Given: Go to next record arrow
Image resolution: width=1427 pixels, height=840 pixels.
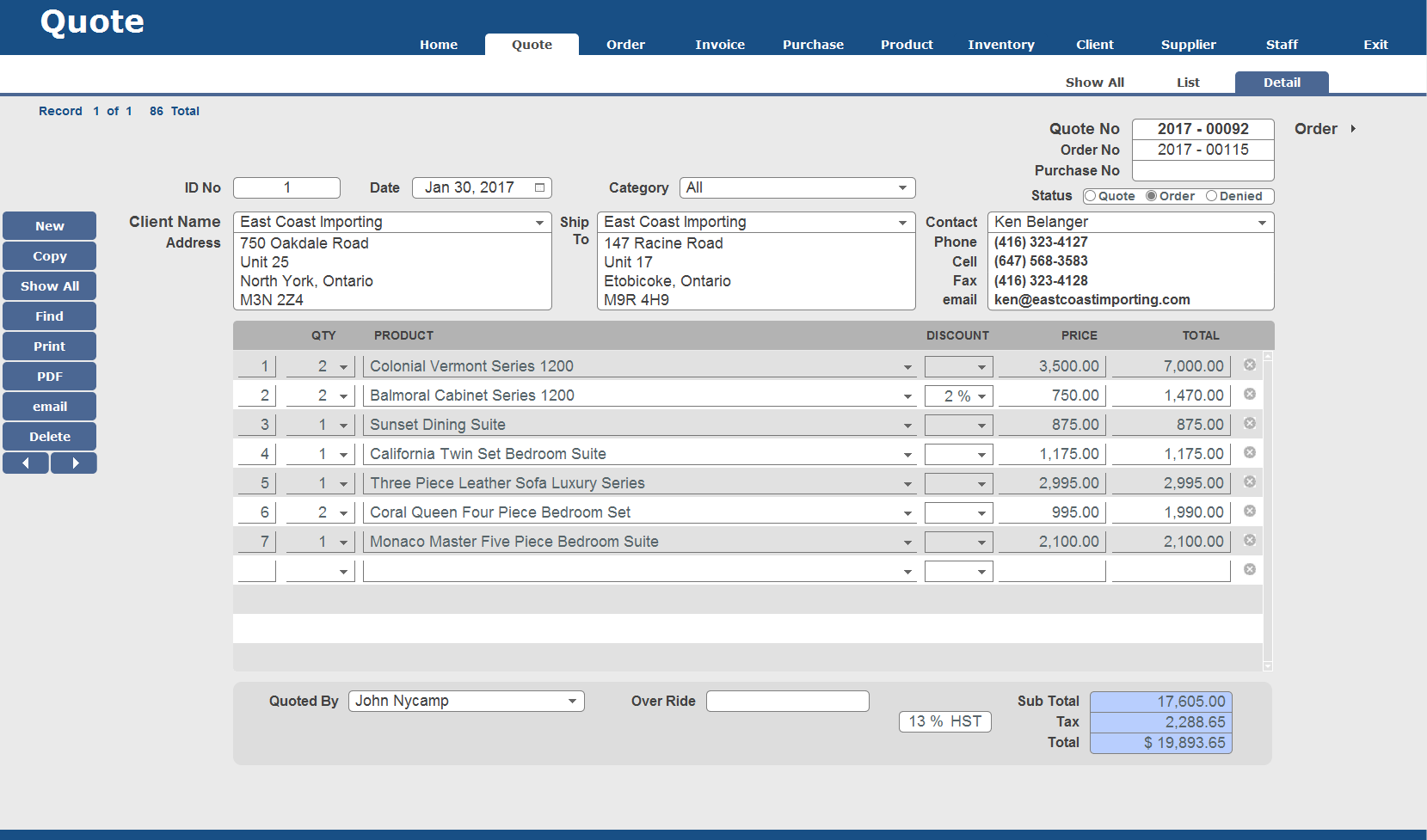Looking at the screenshot, I should tap(74, 463).
